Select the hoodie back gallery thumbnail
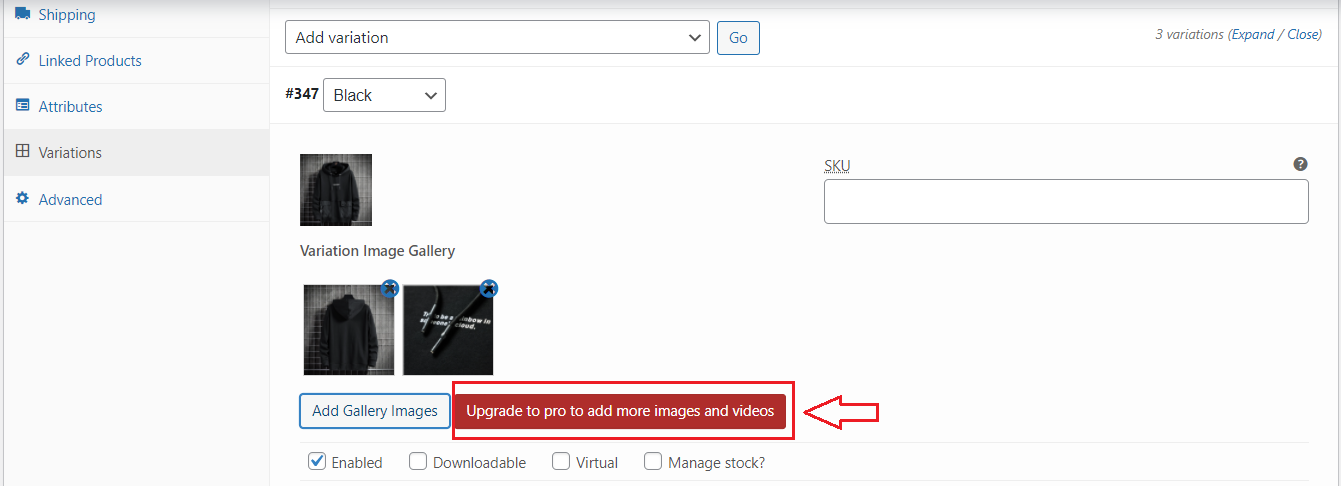 pyautogui.click(x=349, y=330)
